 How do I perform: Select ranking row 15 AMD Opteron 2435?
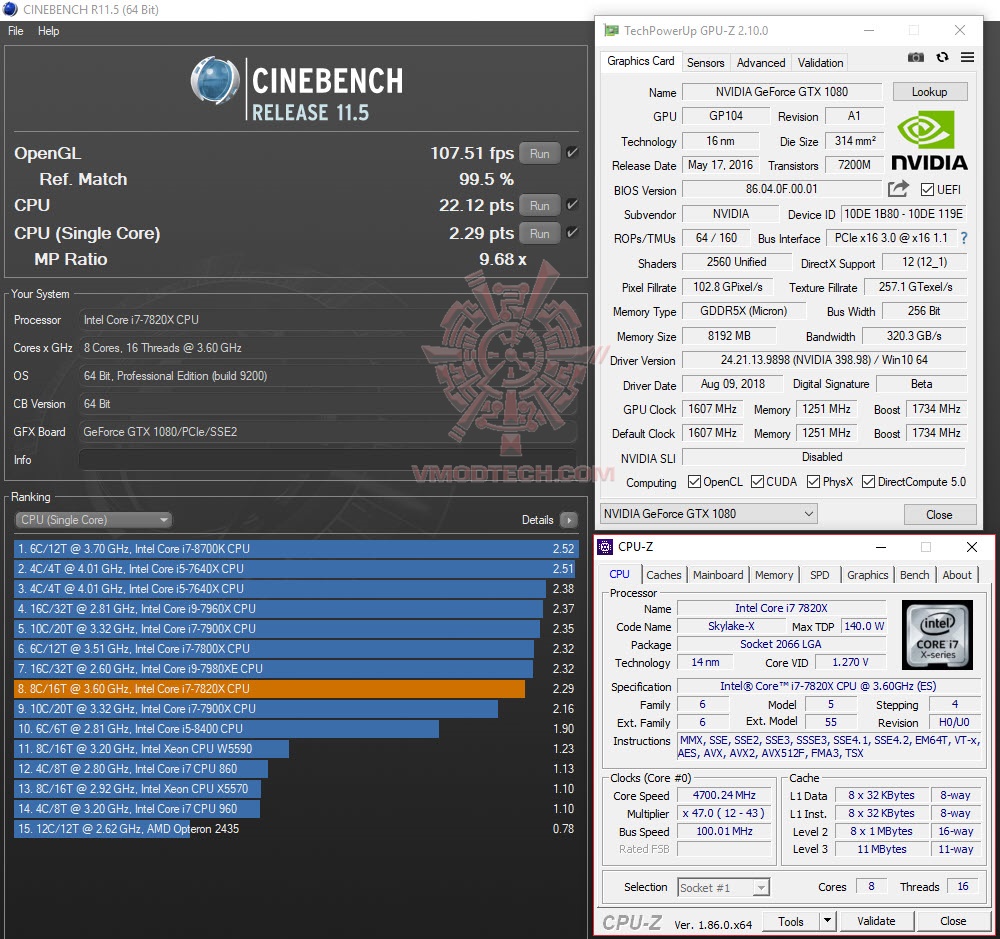coord(296,829)
